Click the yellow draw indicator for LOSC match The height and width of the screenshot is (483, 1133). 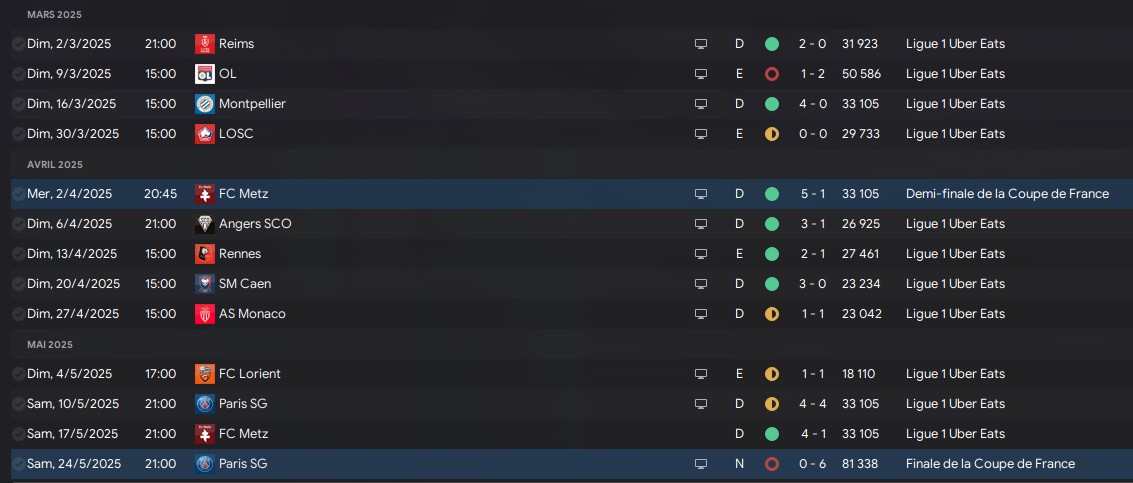tap(772, 134)
